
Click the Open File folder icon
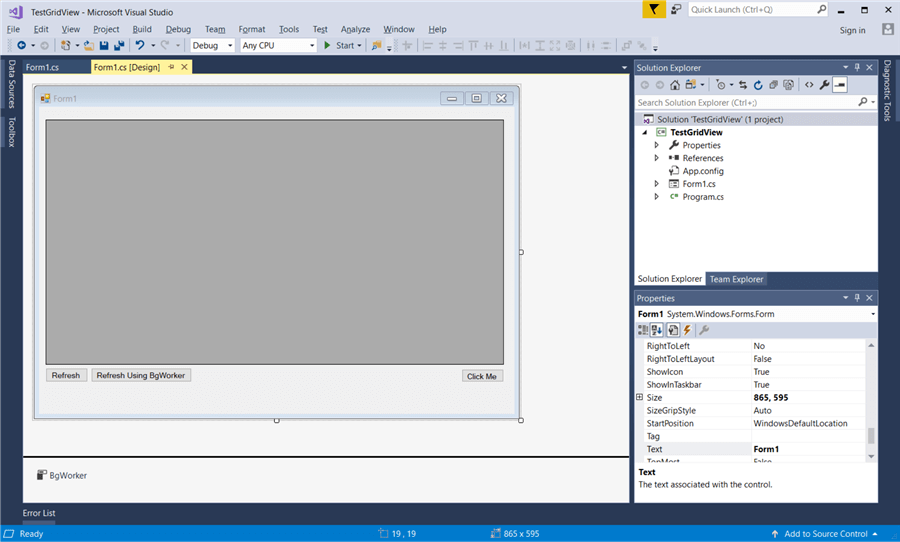(x=89, y=45)
